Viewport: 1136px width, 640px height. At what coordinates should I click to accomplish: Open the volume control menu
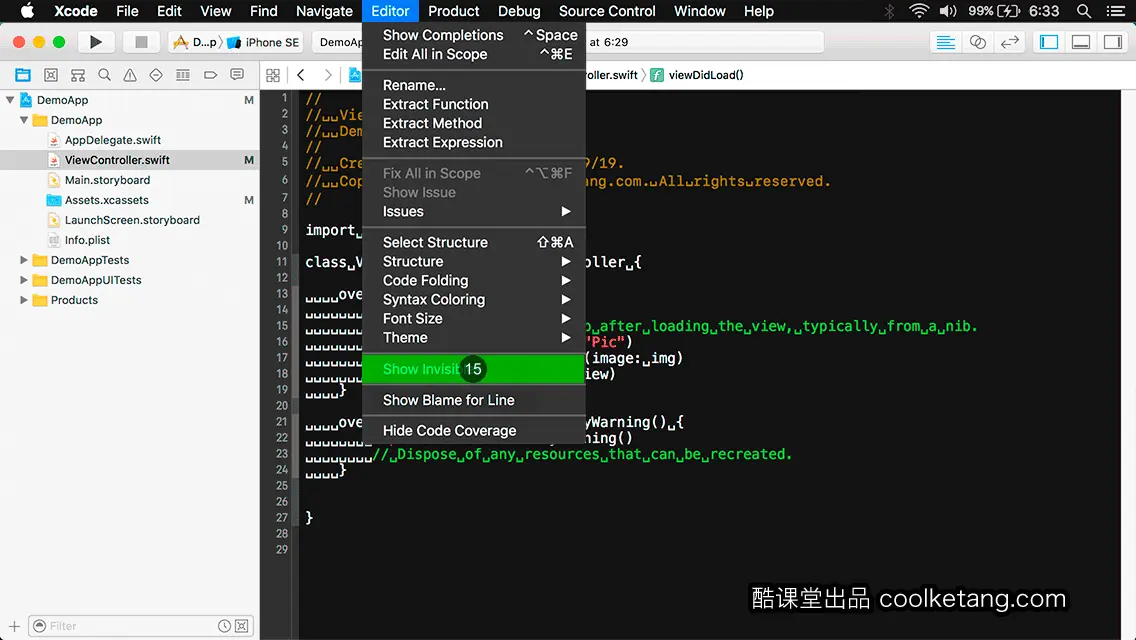pyautogui.click(x=948, y=11)
